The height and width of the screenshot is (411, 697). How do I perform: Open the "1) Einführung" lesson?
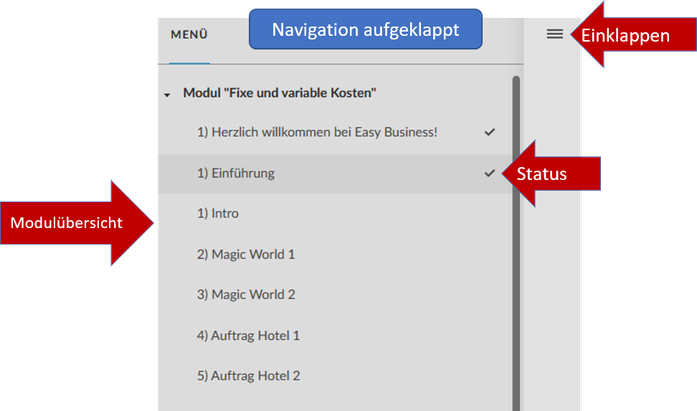(335, 173)
